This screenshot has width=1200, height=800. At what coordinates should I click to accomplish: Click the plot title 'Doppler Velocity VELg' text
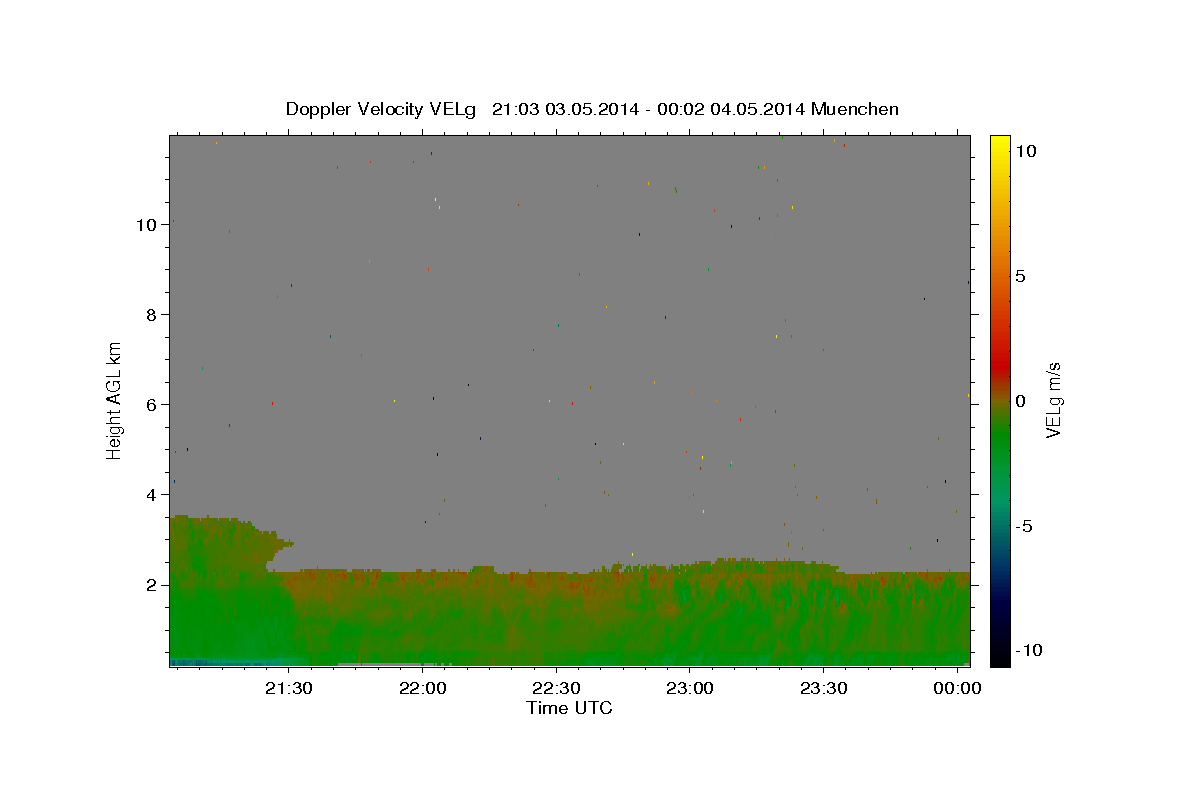[x=382, y=109]
